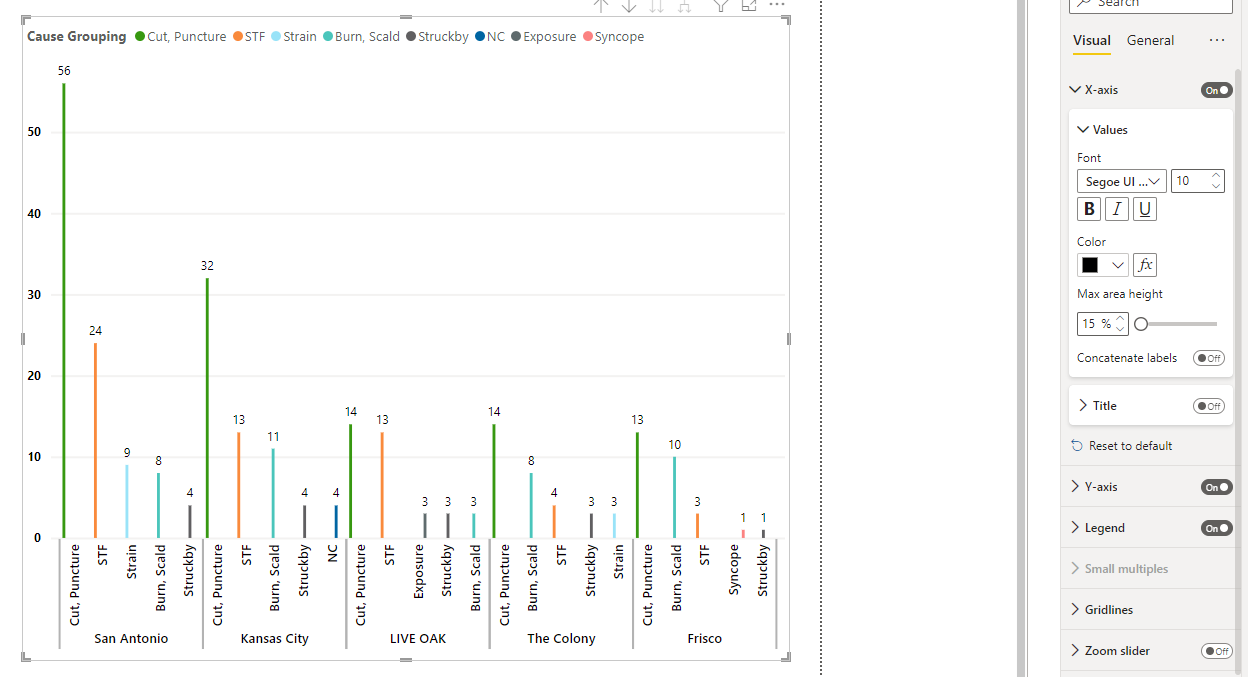Expand the Zoom slider section
This screenshot has height=677, width=1248.
point(1075,651)
